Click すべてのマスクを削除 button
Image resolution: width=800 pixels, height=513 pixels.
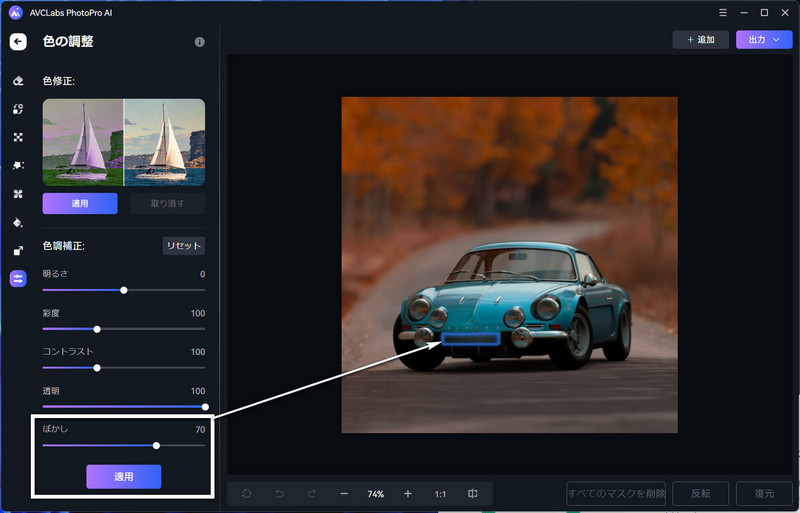point(616,494)
